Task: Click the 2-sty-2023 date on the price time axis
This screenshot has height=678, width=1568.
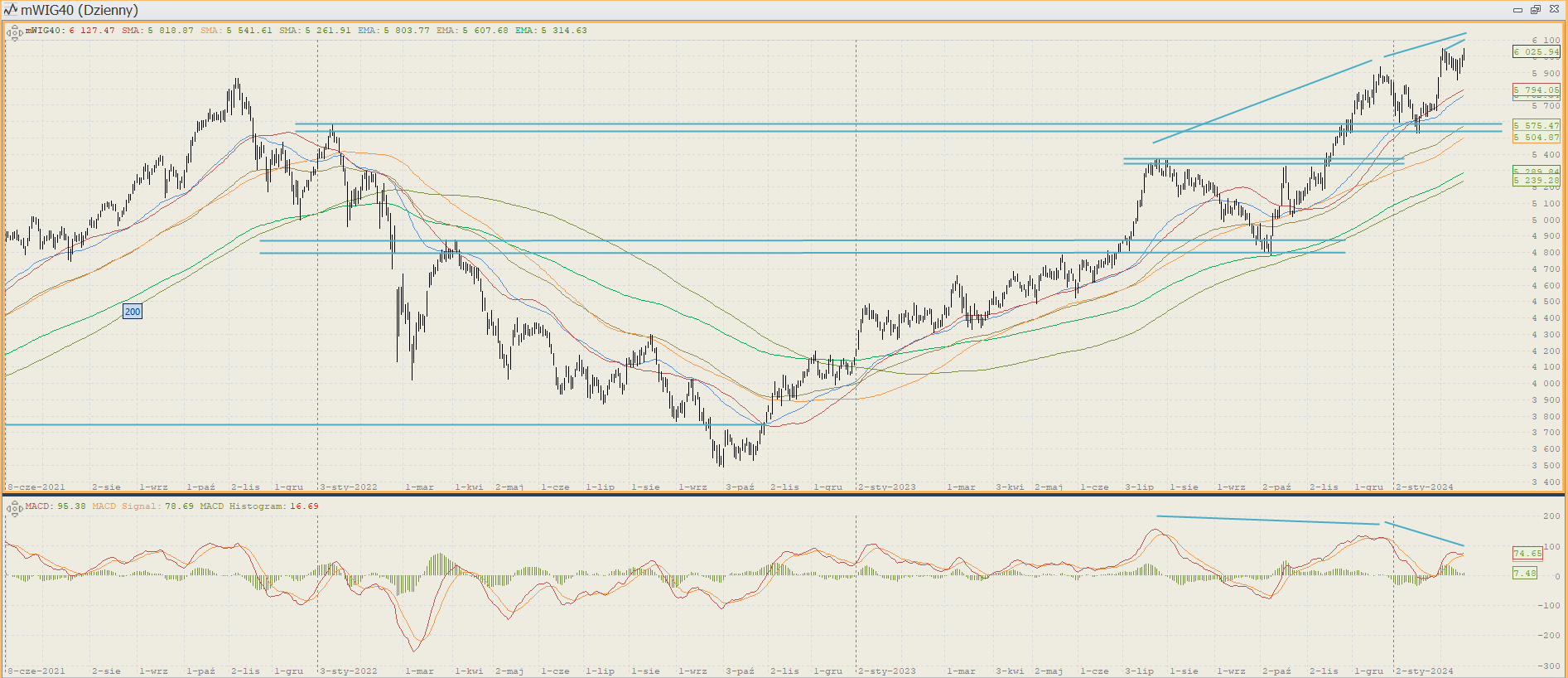Action: tap(887, 487)
